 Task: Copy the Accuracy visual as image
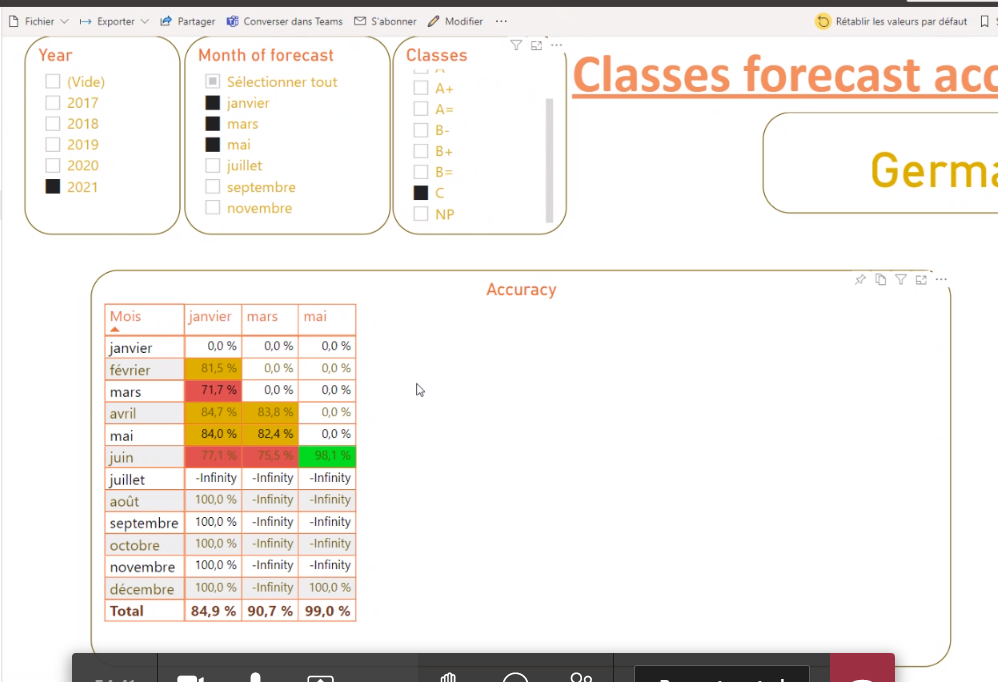tap(880, 280)
